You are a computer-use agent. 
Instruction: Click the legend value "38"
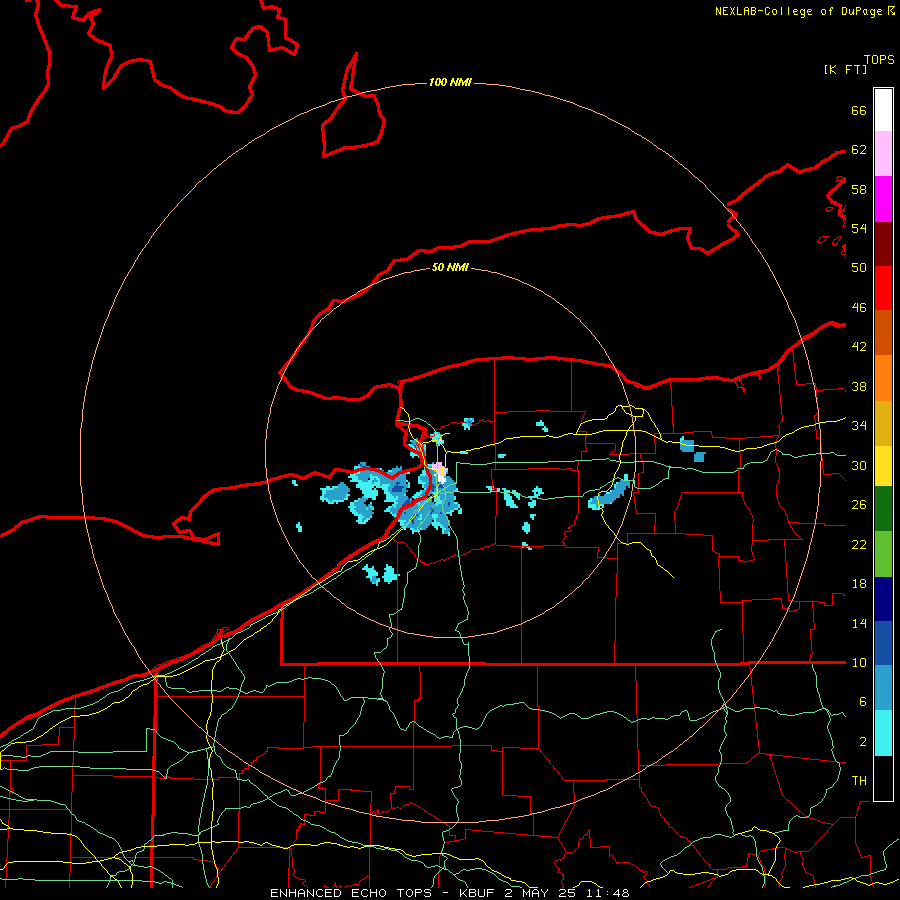(x=859, y=386)
